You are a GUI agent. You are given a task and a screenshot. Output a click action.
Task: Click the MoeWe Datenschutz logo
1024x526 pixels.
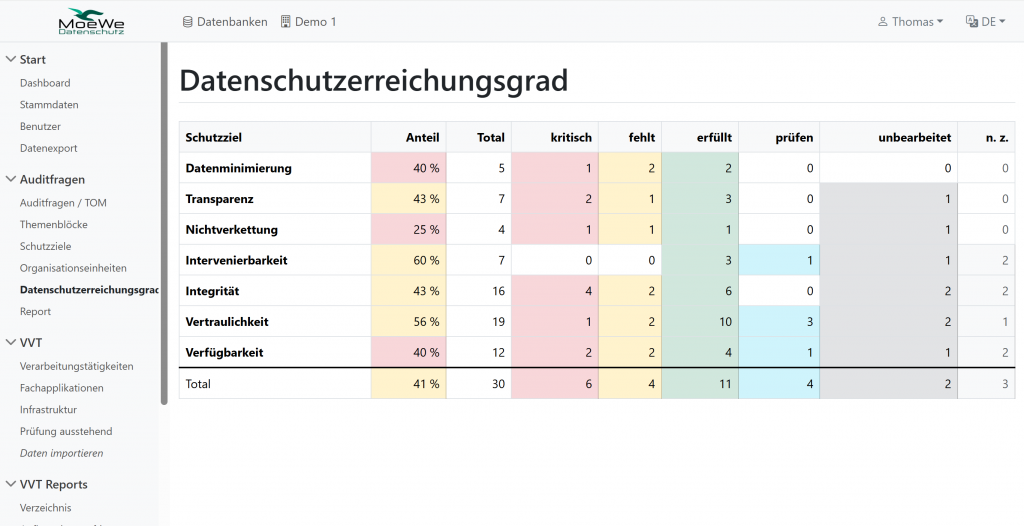point(90,21)
